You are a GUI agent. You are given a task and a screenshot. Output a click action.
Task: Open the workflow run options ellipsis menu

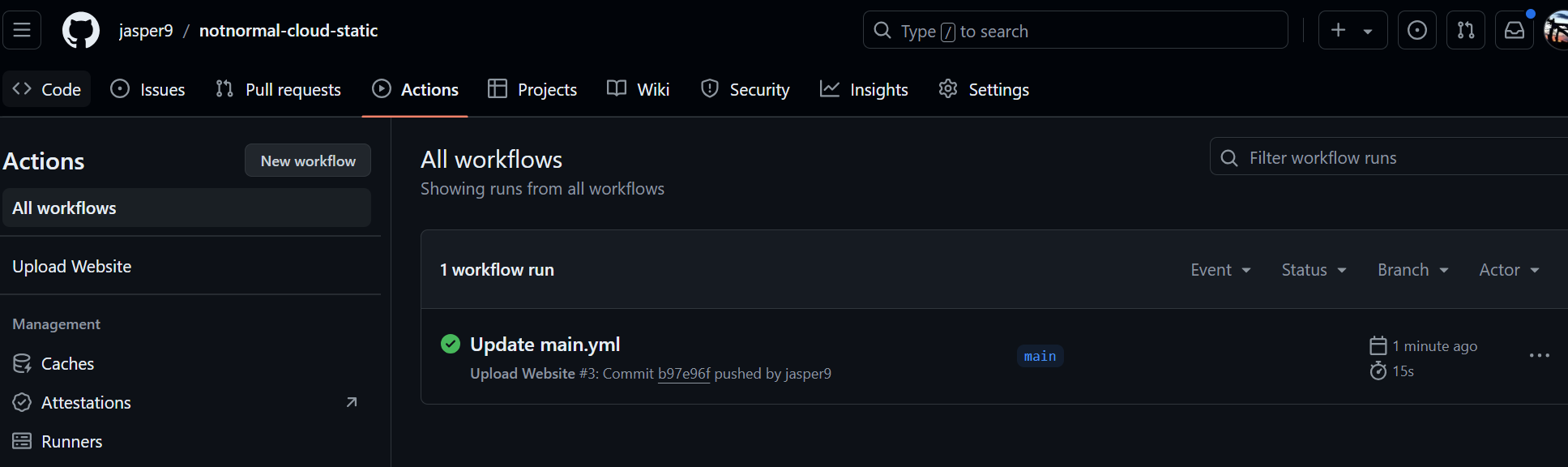(1538, 355)
